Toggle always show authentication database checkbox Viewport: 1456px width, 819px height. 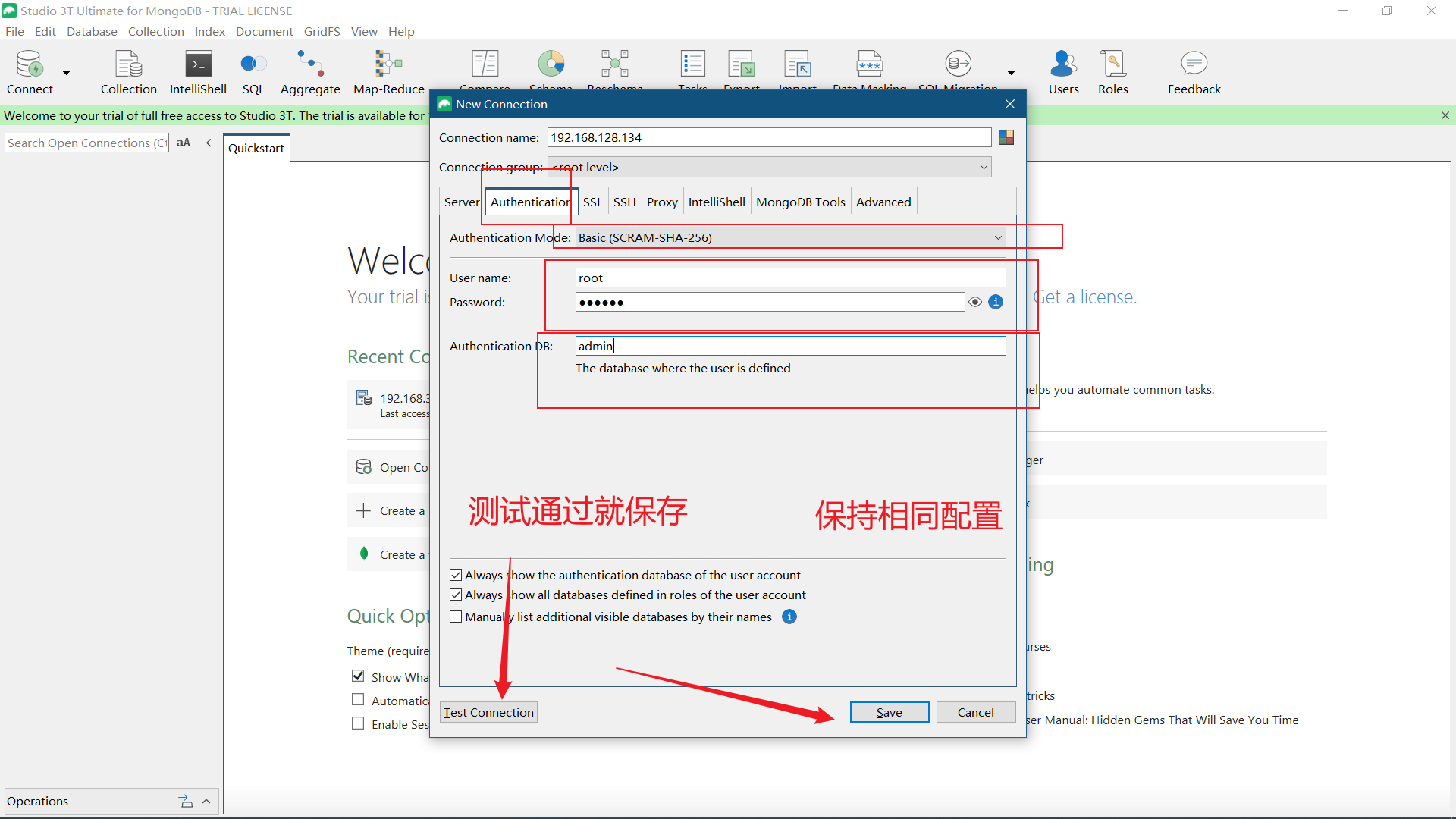(456, 575)
